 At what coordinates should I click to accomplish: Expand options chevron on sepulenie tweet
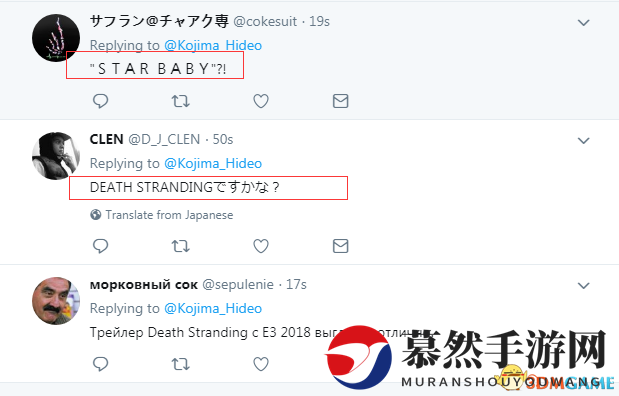(583, 285)
